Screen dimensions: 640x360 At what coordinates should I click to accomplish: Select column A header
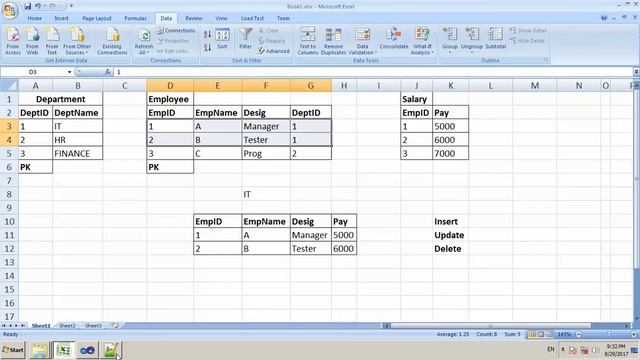click(x=36, y=86)
